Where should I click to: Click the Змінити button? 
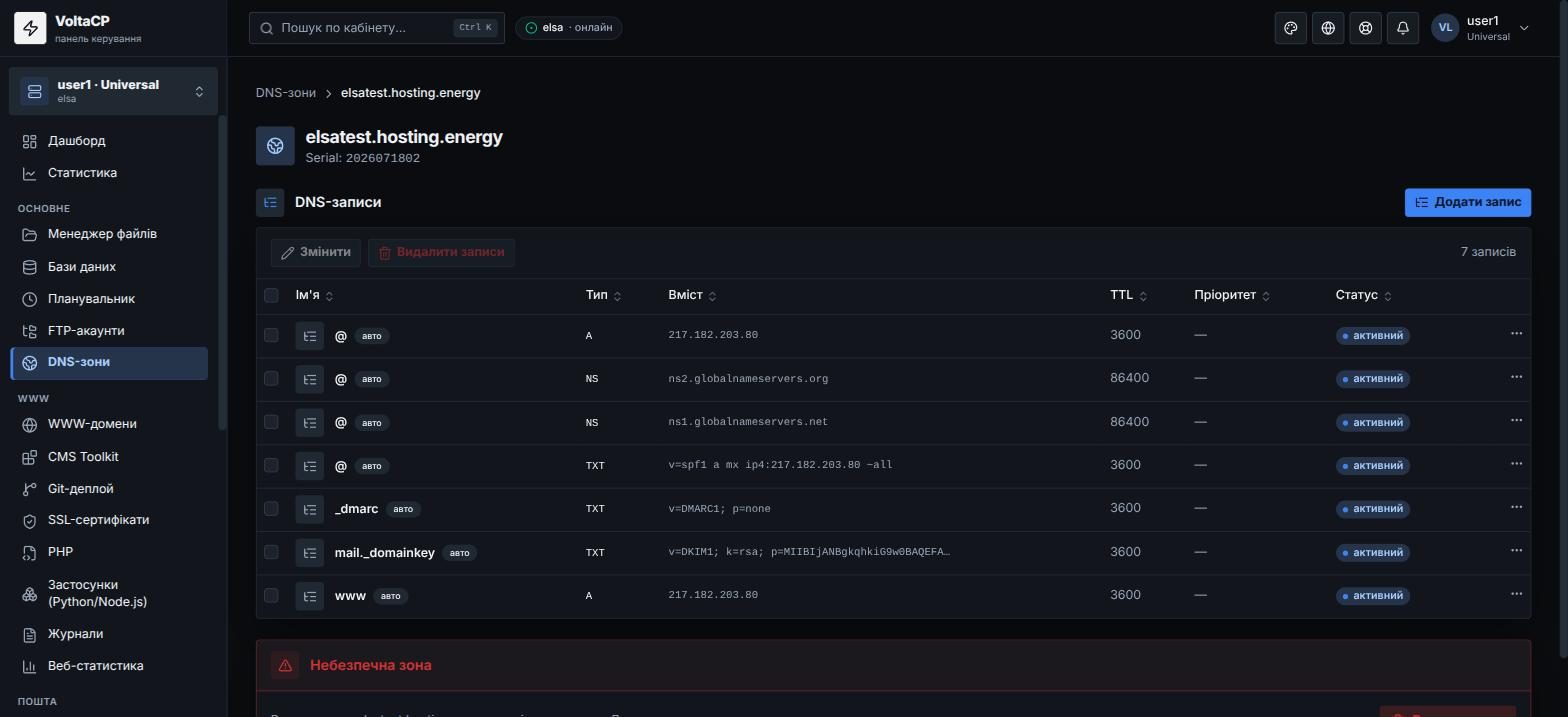[315, 252]
